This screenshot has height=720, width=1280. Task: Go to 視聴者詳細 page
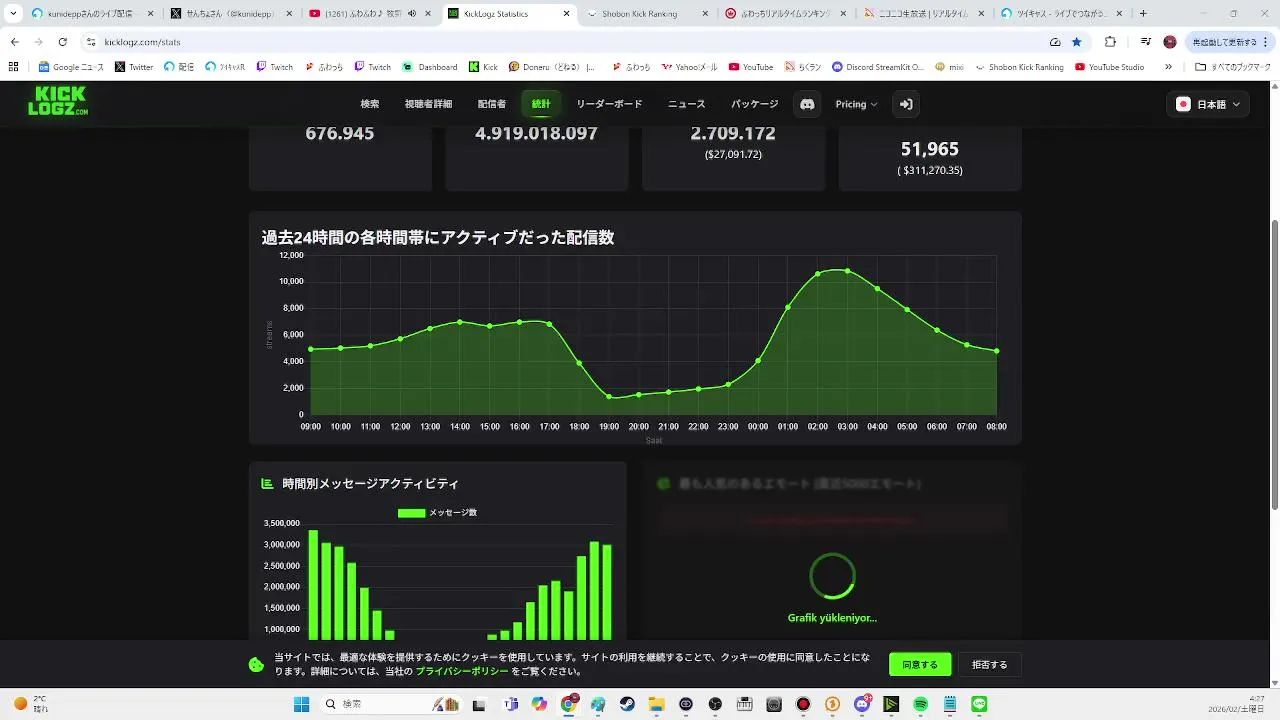(428, 104)
